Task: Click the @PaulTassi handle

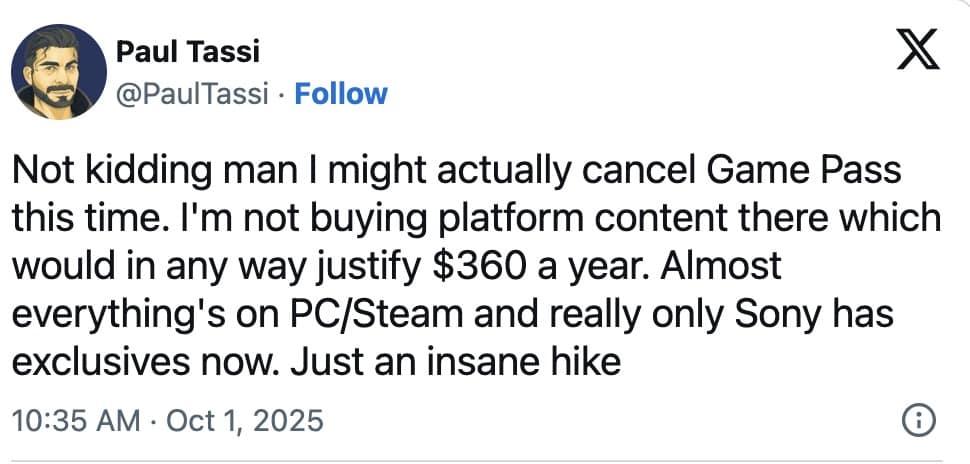Action: tap(193, 94)
